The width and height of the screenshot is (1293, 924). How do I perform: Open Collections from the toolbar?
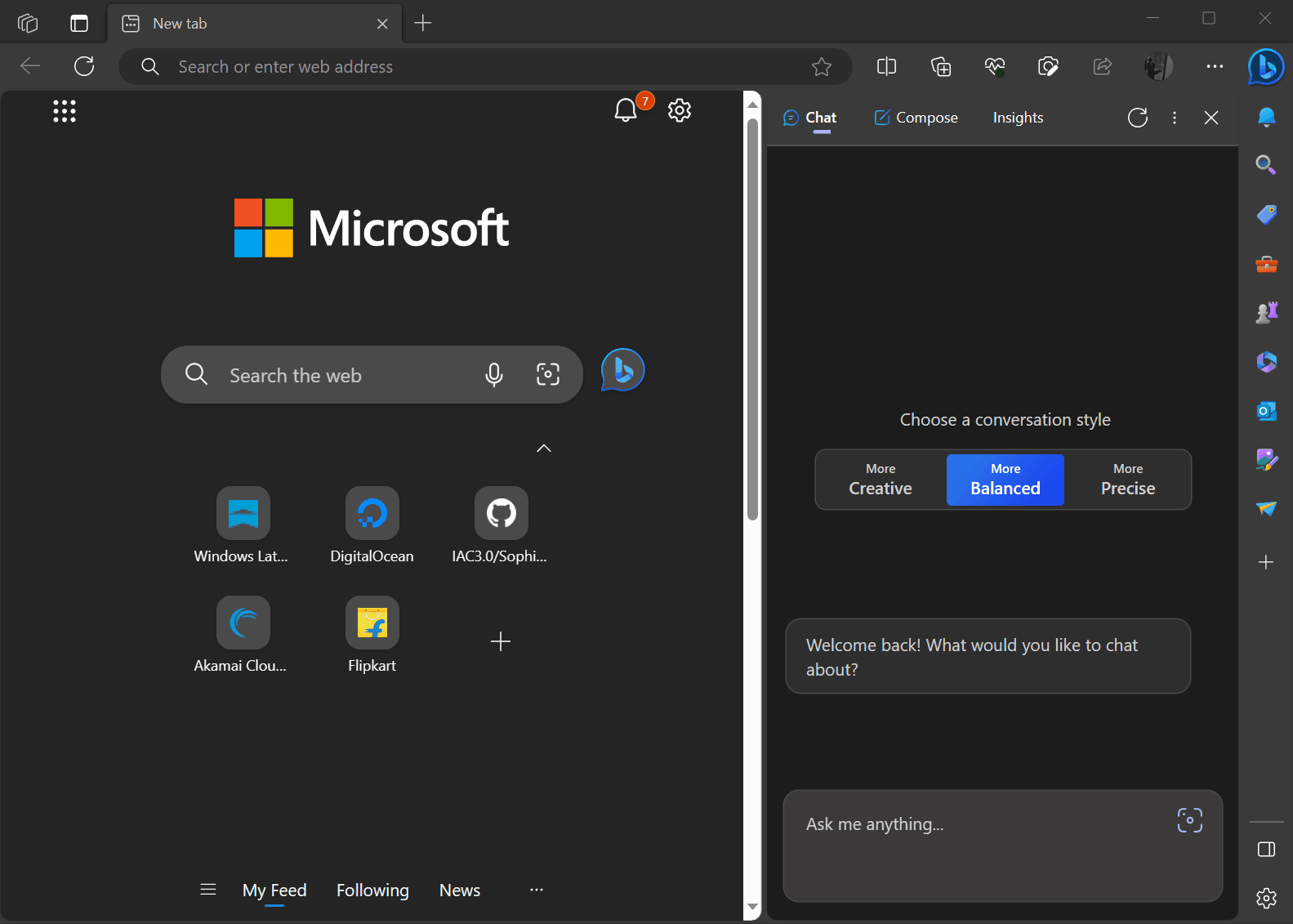pos(941,67)
